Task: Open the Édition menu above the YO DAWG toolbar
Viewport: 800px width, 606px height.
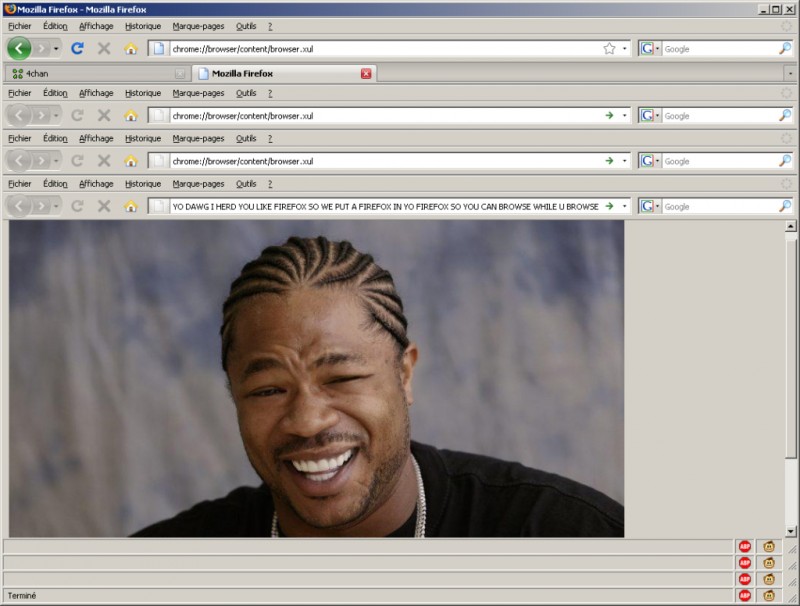Action: [x=55, y=184]
